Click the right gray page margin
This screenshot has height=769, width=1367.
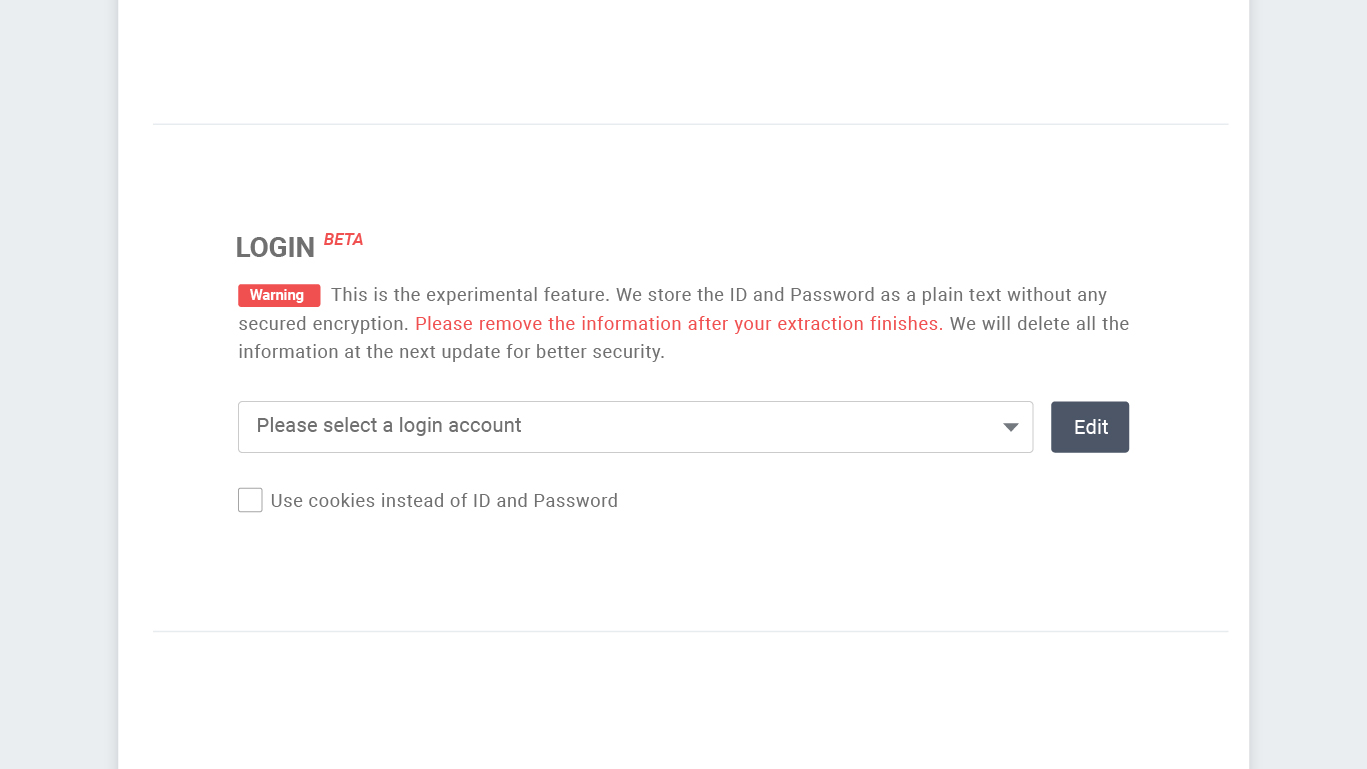(x=1308, y=400)
